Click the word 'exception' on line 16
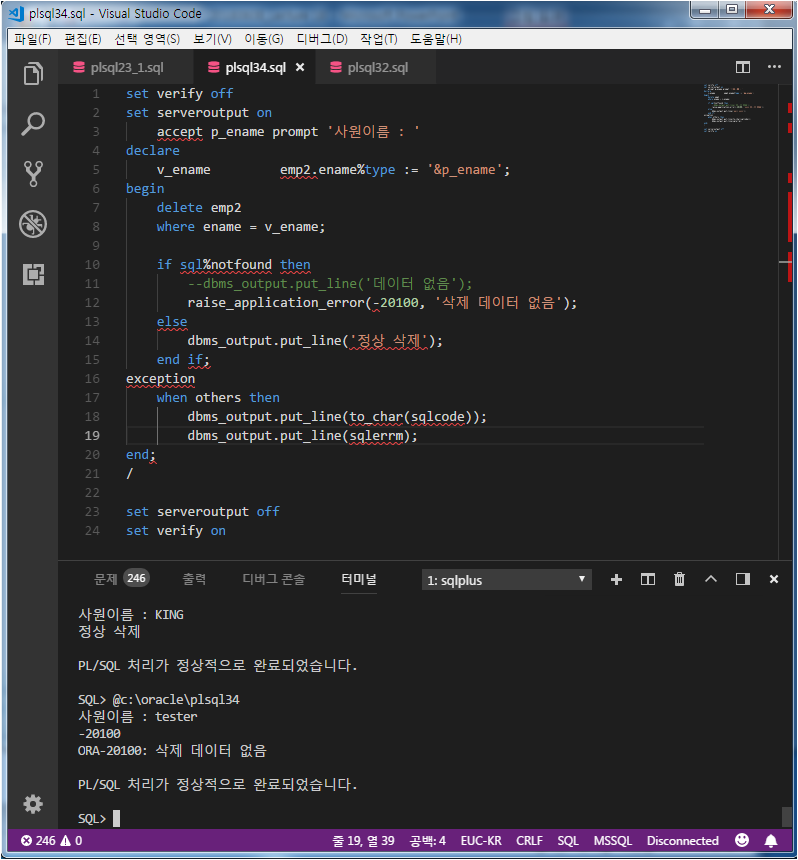Viewport: 798px width, 860px height. coord(160,379)
